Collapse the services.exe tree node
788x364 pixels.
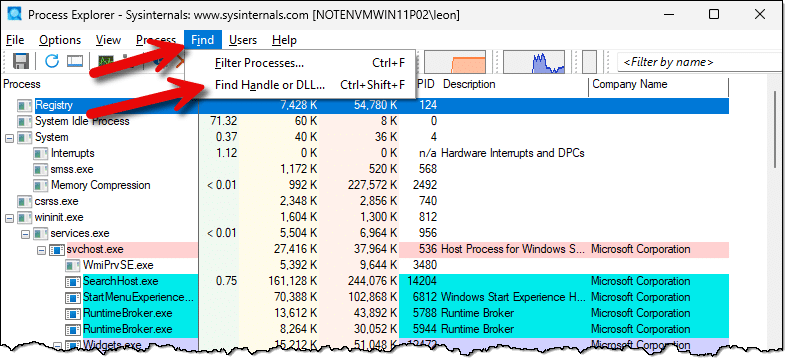(25, 234)
